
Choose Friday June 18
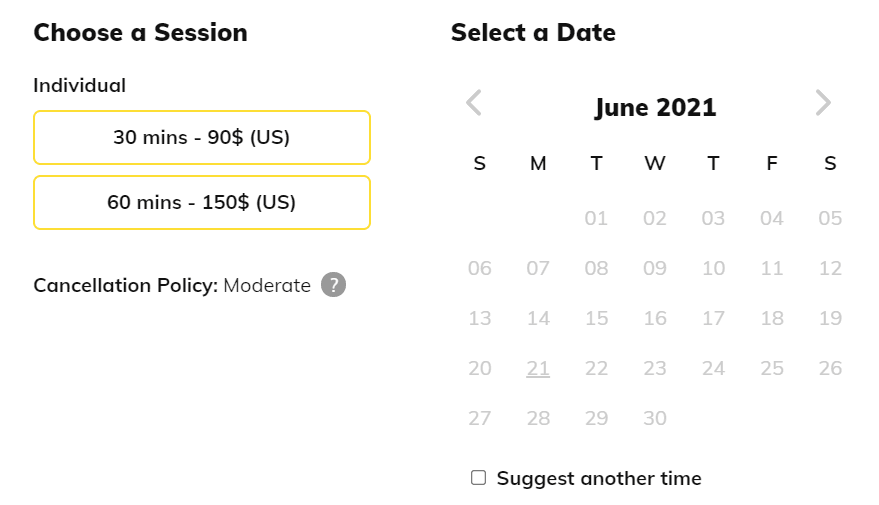coord(772,318)
